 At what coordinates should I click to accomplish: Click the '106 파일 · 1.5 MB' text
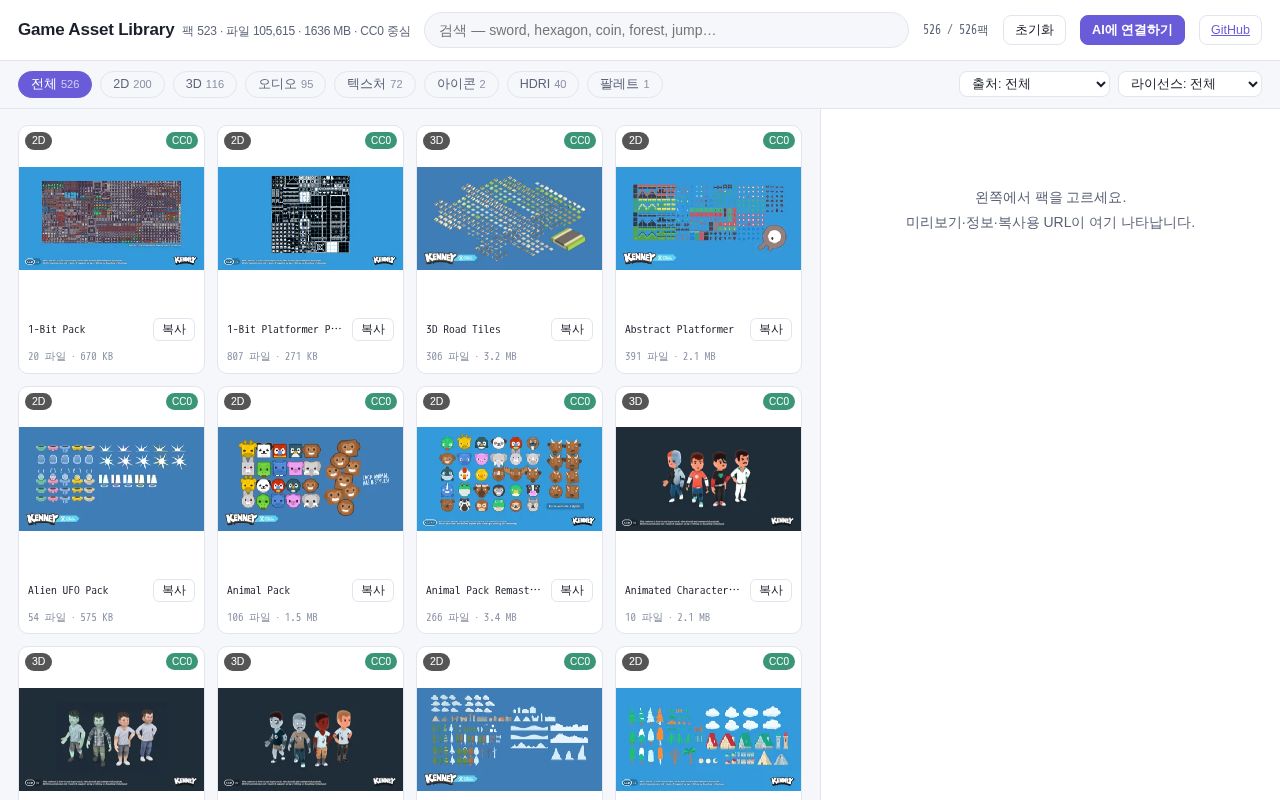[x=272, y=617]
